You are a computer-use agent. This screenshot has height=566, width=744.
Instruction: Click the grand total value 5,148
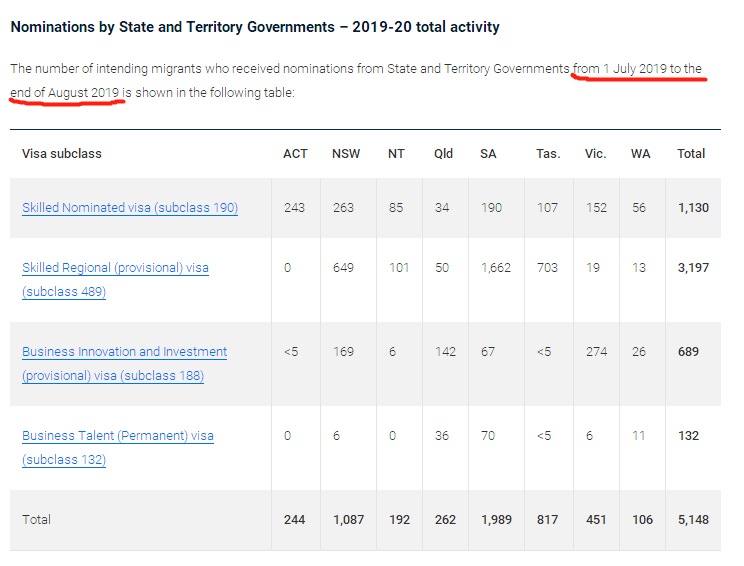click(693, 520)
